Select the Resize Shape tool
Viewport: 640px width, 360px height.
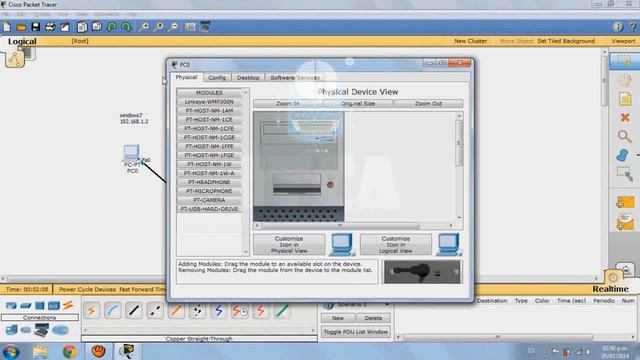pyautogui.click(x=624, y=174)
